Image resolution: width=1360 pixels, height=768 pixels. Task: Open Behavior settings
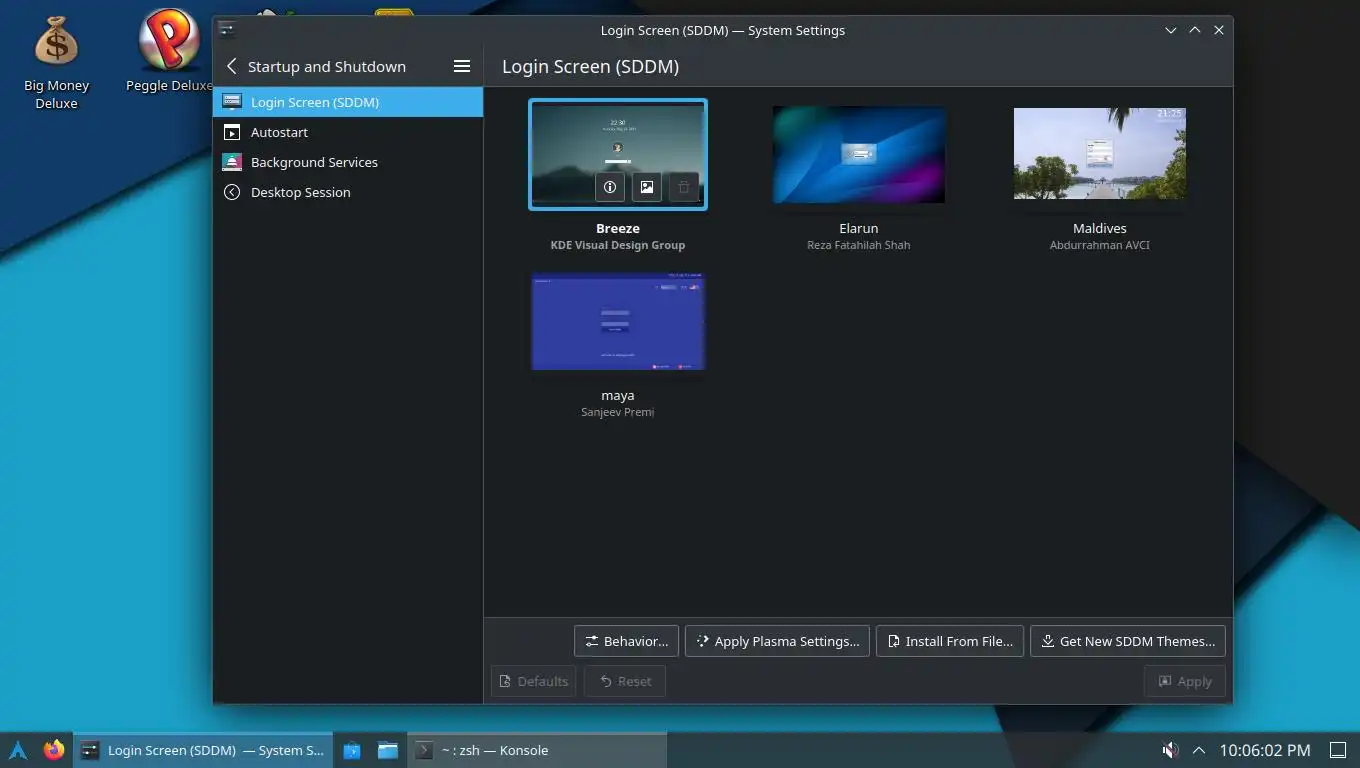[627, 641]
